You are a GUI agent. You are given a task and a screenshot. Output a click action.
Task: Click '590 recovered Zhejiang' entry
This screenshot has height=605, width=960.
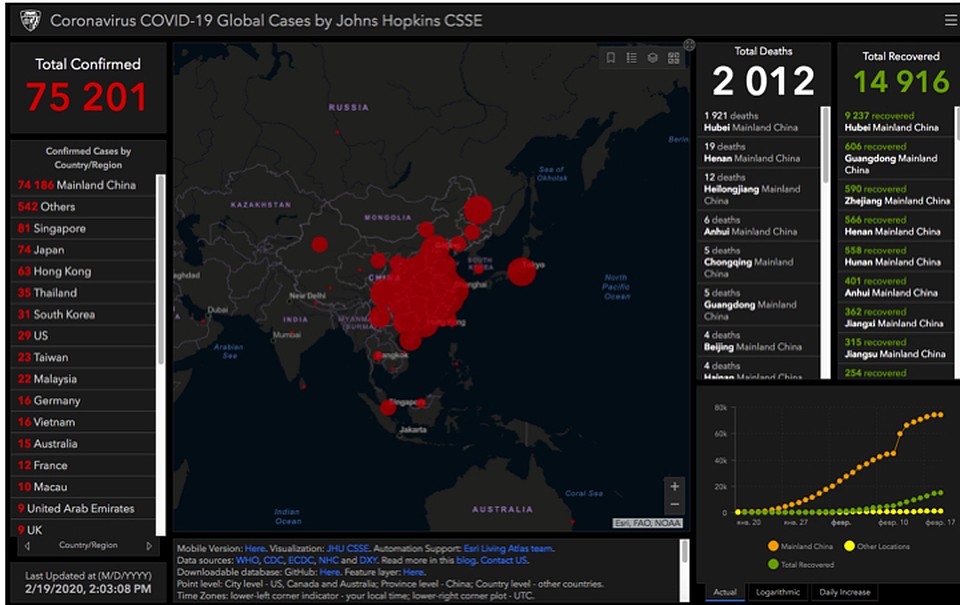click(896, 195)
